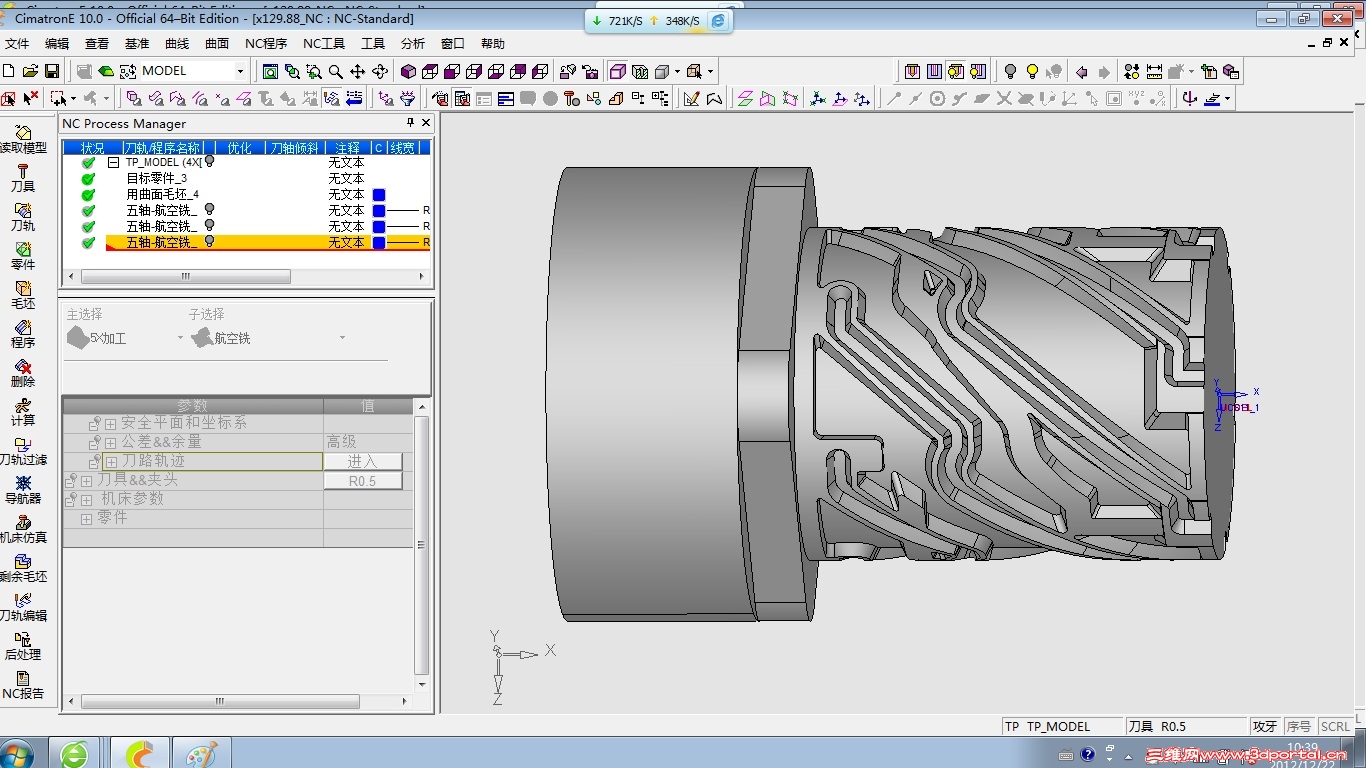Screen dimensions: 1366x768
Task: Open the 刀轨编辑 (toolpath edit) tool
Action: [23, 607]
